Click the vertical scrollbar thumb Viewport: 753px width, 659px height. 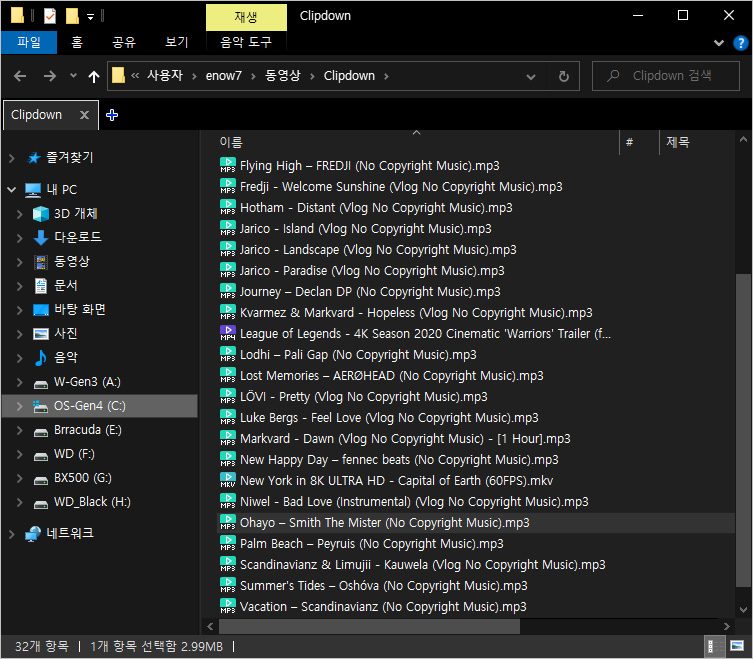click(x=743, y=430)
